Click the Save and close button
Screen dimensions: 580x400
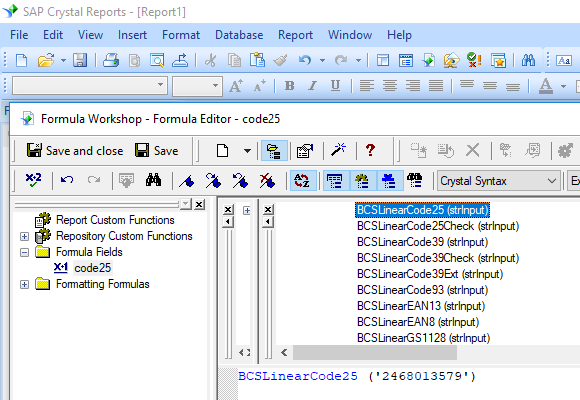point(75,151)
